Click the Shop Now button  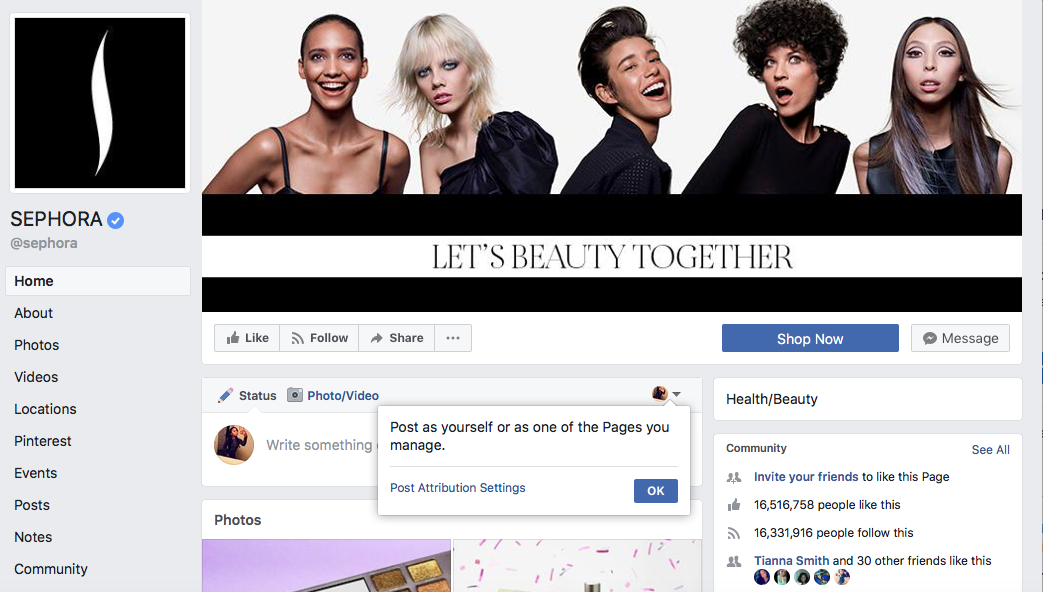coord(810,338)
